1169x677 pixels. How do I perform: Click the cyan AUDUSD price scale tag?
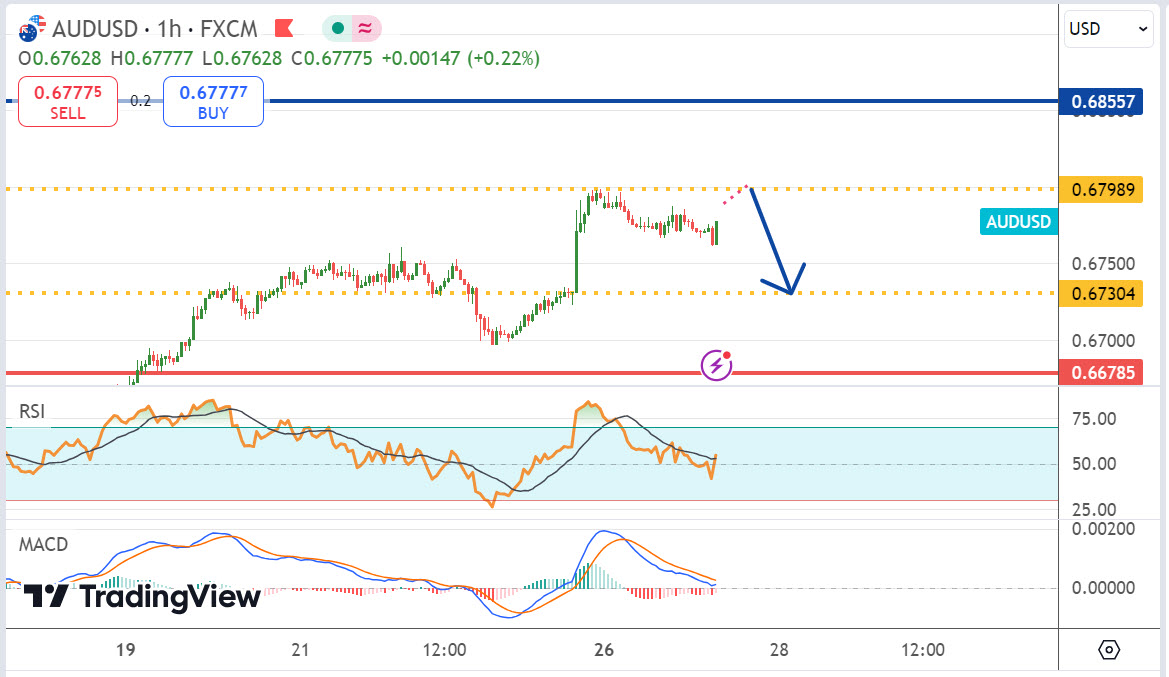tap(1018, 222)
